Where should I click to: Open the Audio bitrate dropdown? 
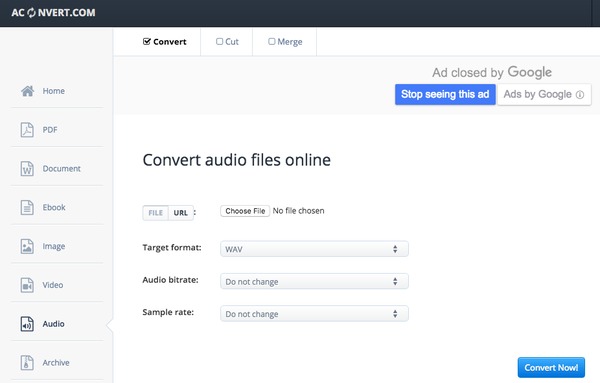pyautogui.click(x=314, y=282)
